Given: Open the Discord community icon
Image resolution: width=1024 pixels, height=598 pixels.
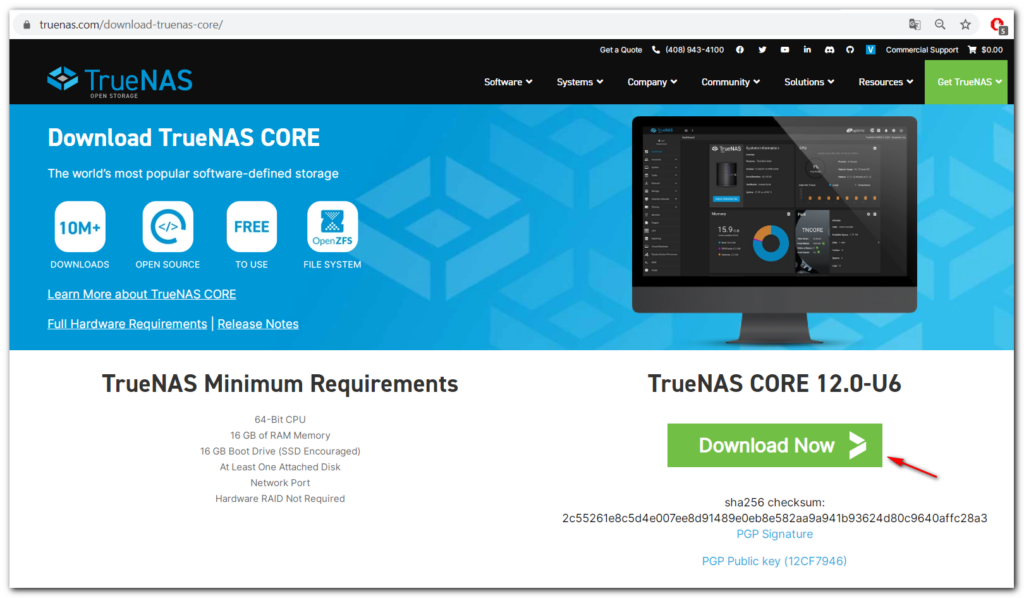Looking at the screenshot, I should [x=829, y=50].
